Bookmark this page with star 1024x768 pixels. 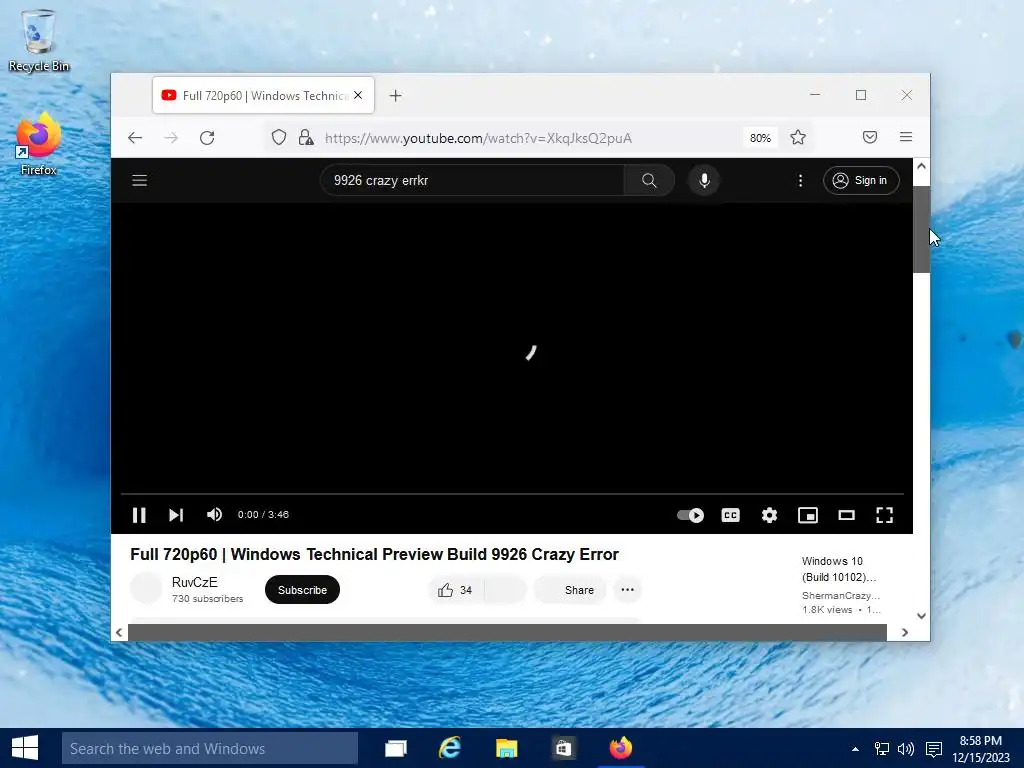coord(798,137)
